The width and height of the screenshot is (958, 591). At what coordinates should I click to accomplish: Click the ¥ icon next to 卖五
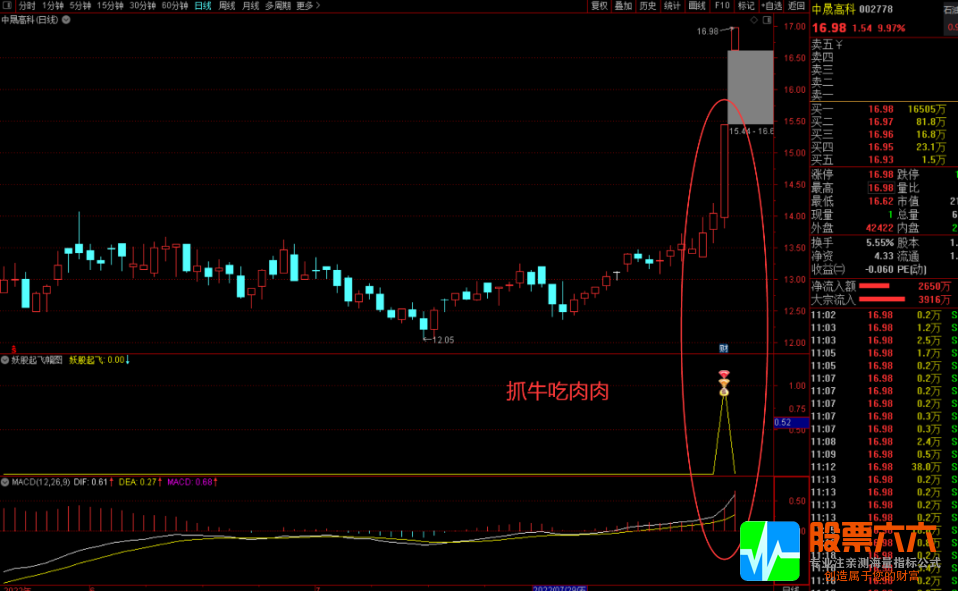point(839,44)
